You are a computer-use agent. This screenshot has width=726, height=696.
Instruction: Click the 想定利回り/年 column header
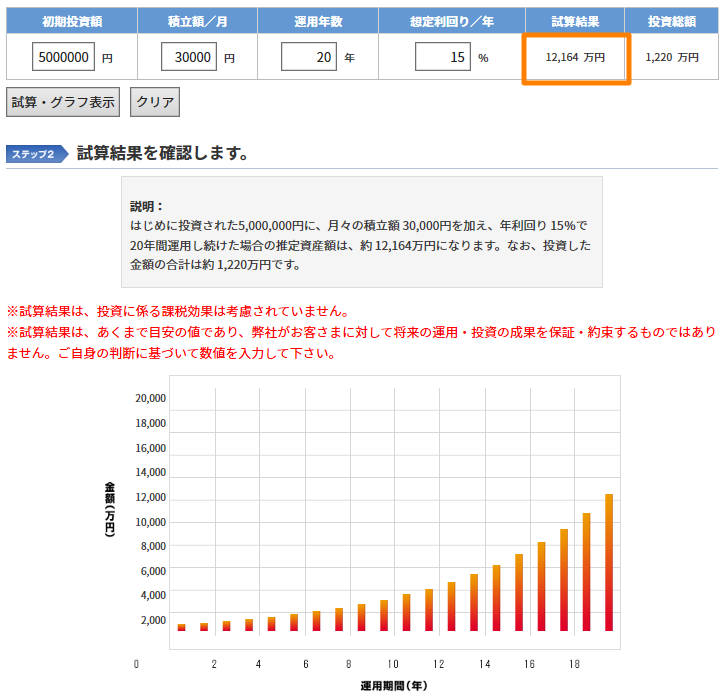click(452, 21)
